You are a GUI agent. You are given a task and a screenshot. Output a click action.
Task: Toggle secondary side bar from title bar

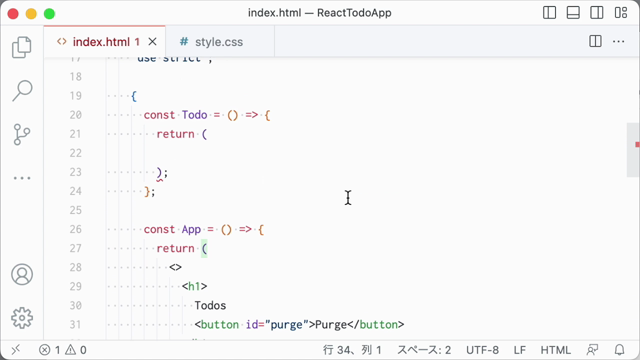tap(597, 13)
